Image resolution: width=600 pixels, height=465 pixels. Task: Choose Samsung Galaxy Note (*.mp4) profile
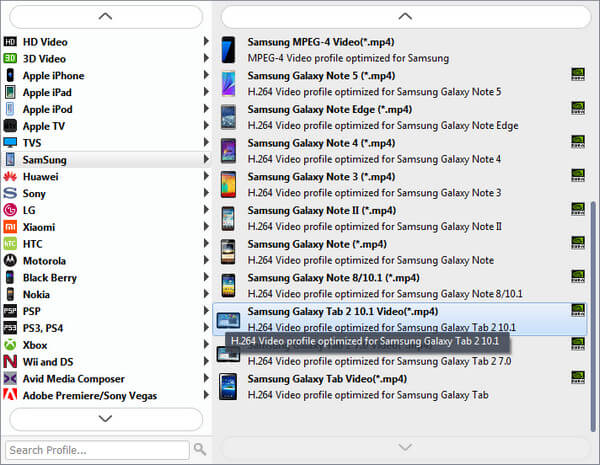(400, 252)
